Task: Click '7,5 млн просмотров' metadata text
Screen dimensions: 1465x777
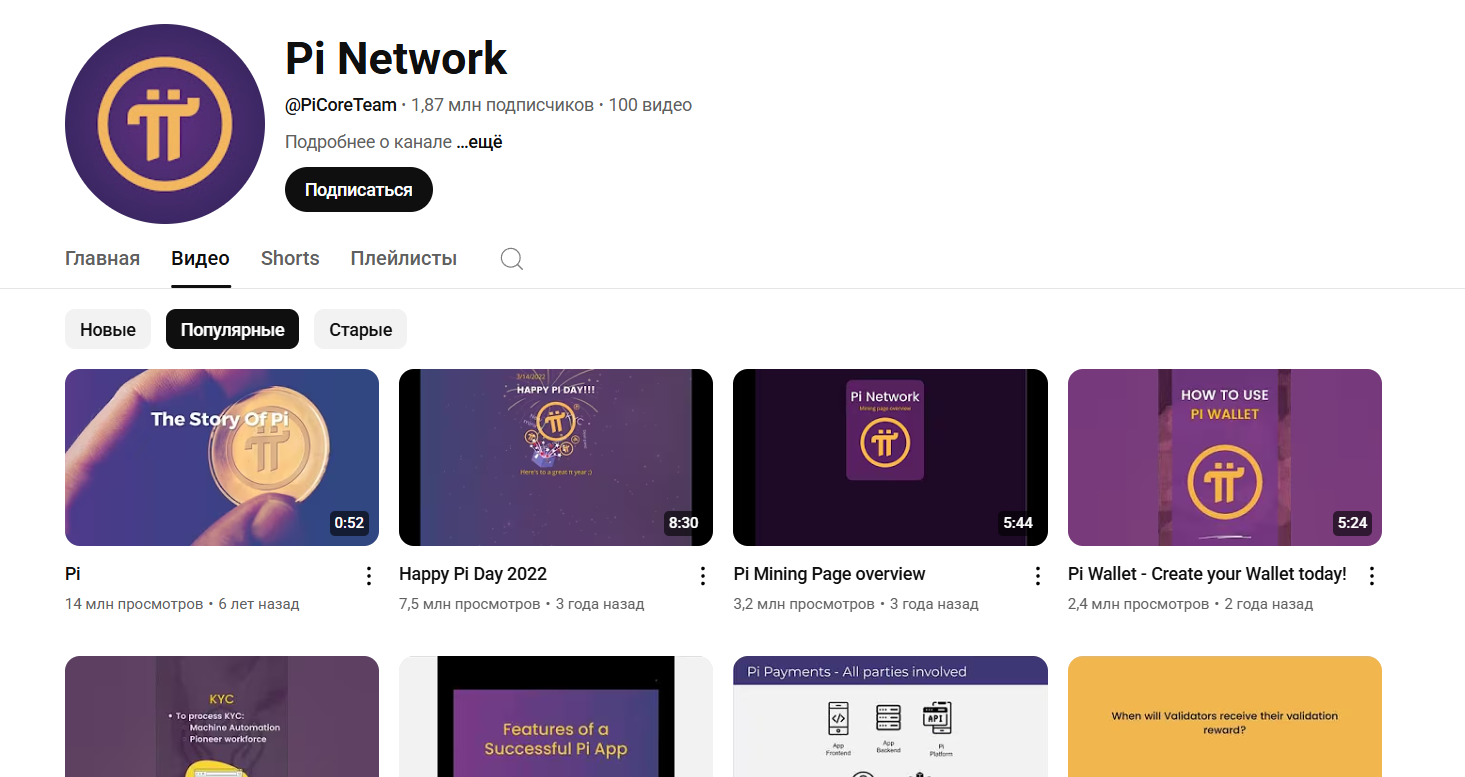Action: tap(470, 604)
